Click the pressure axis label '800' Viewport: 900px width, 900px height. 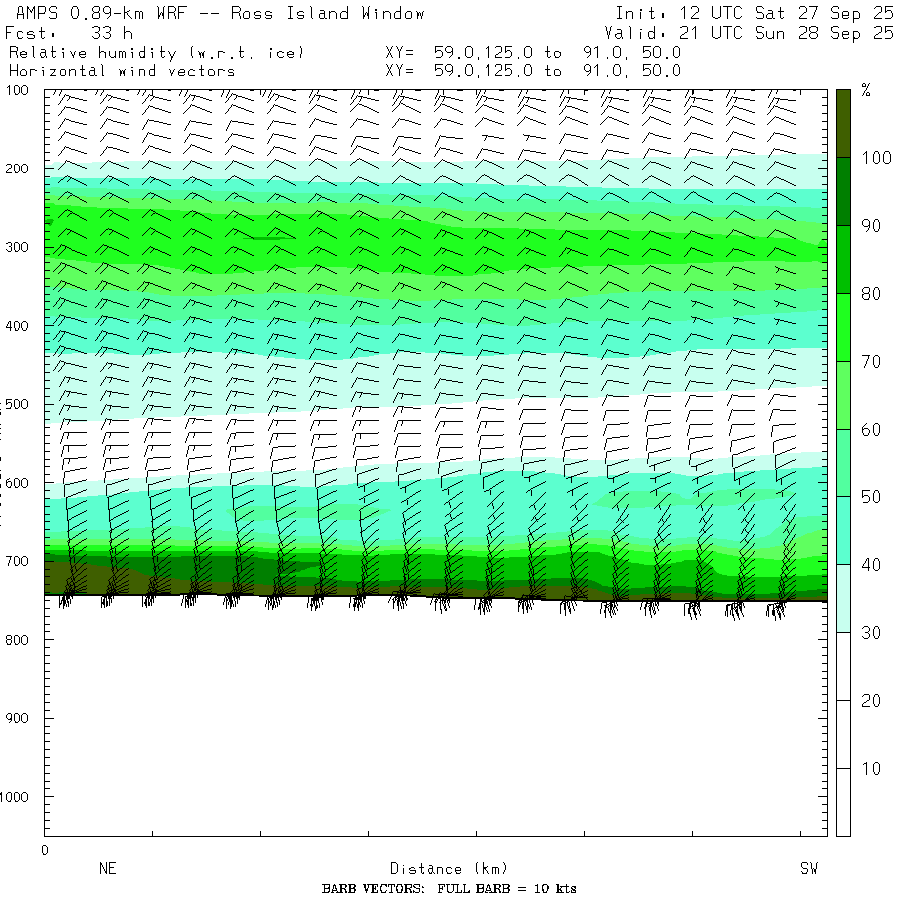tap(17, 640)
